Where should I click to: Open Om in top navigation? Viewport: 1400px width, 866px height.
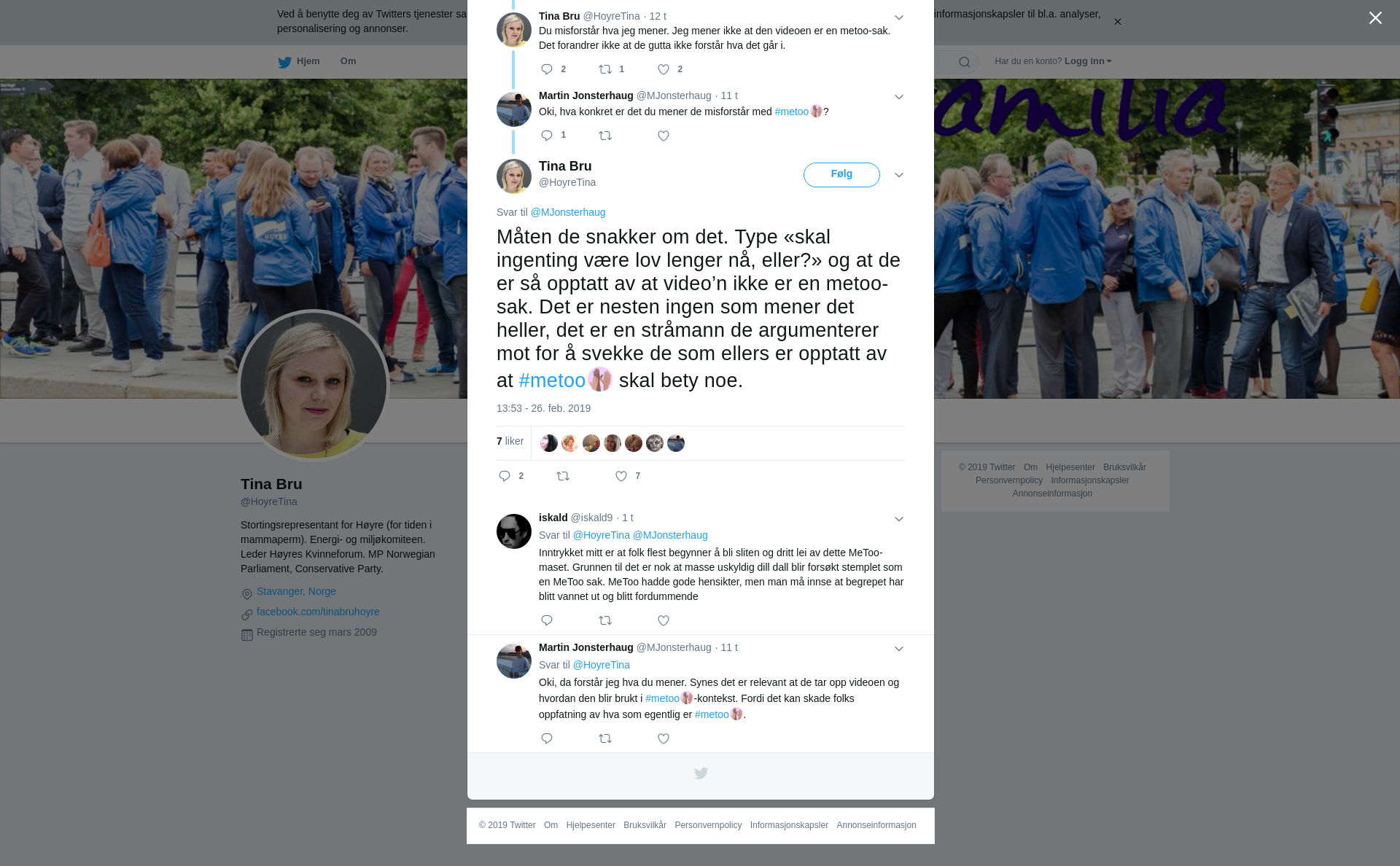pos(348,61)
